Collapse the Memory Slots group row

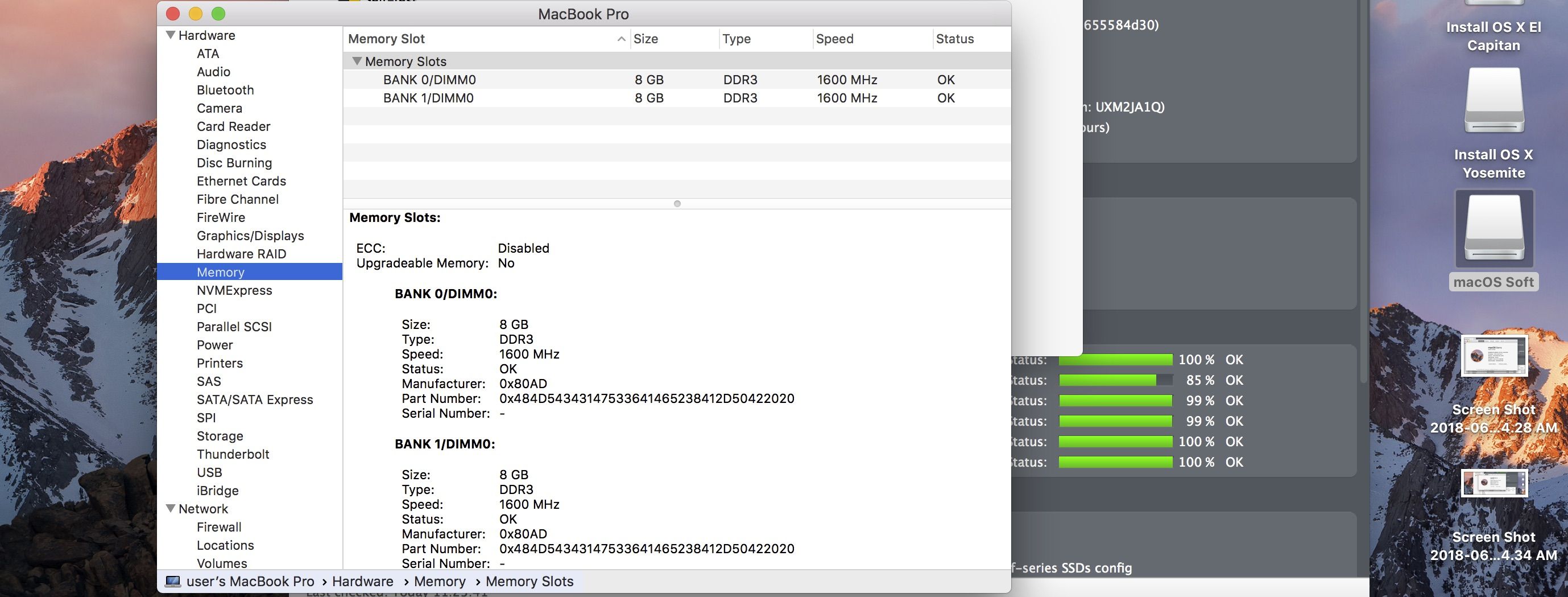pos(357,61)
